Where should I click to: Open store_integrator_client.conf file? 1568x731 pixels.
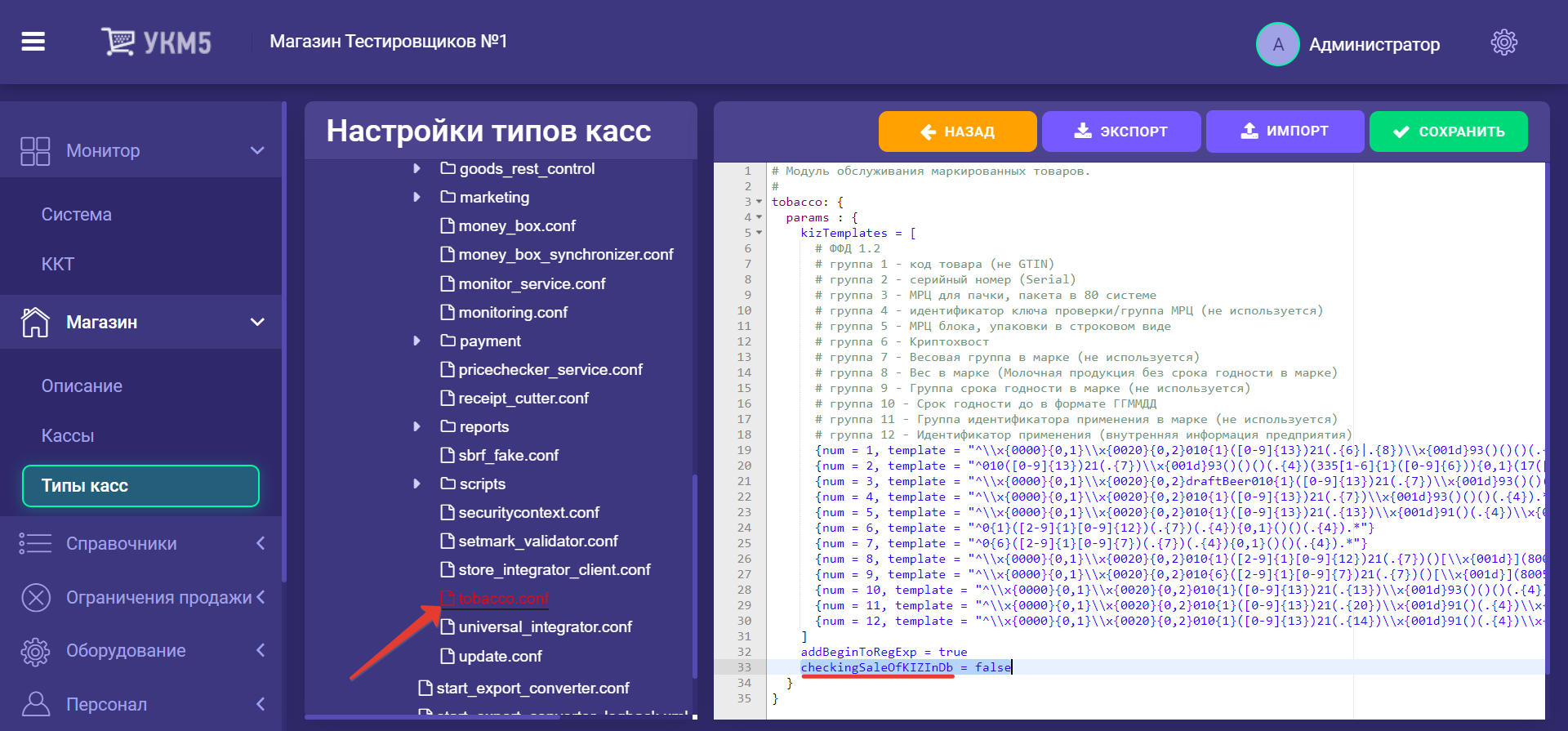[x=555, y=569]
